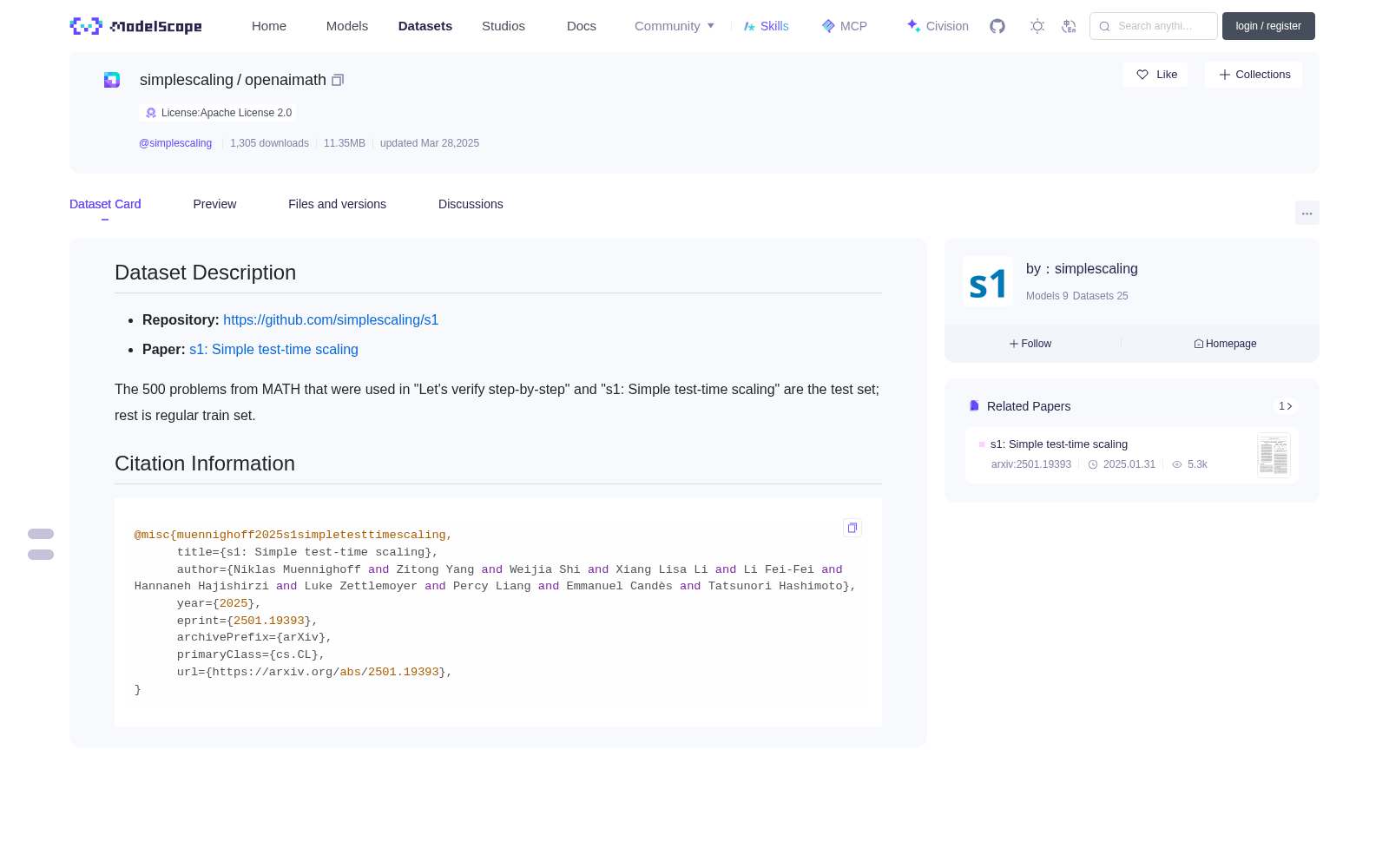This screenshot has width=1389, height=868.
Task: Open simplescaling Homepage
Action: click(x=1225, y=344)
